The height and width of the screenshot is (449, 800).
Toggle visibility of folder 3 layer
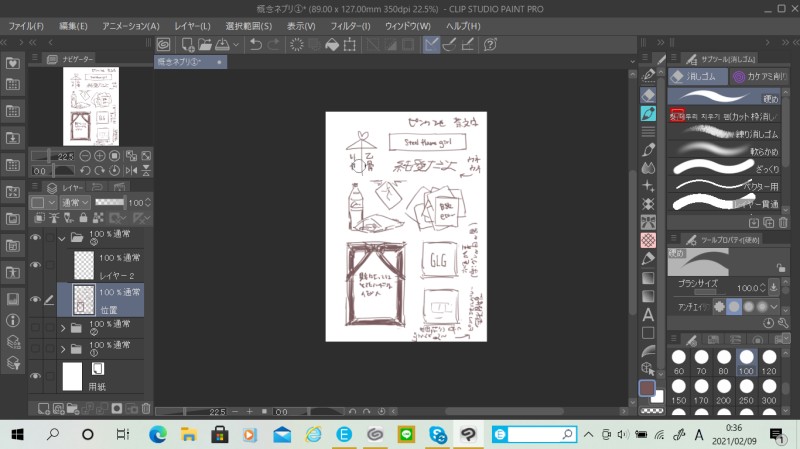(x=35, y=237)
